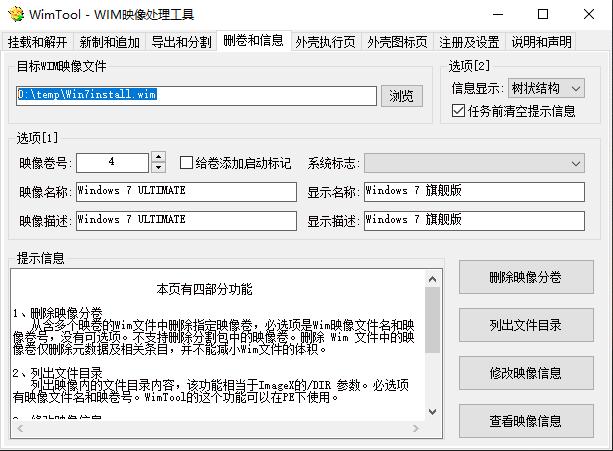Viewport: 613px width, 451px height.
Task: Click the 列出文件目录 button
Action: point(526,325)
